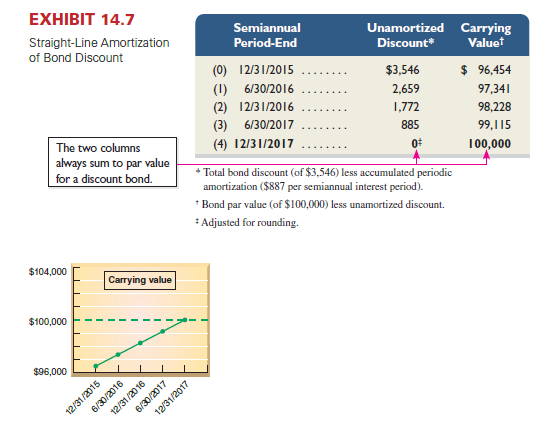Click the 99,115 carrying value

coord(494,125)
